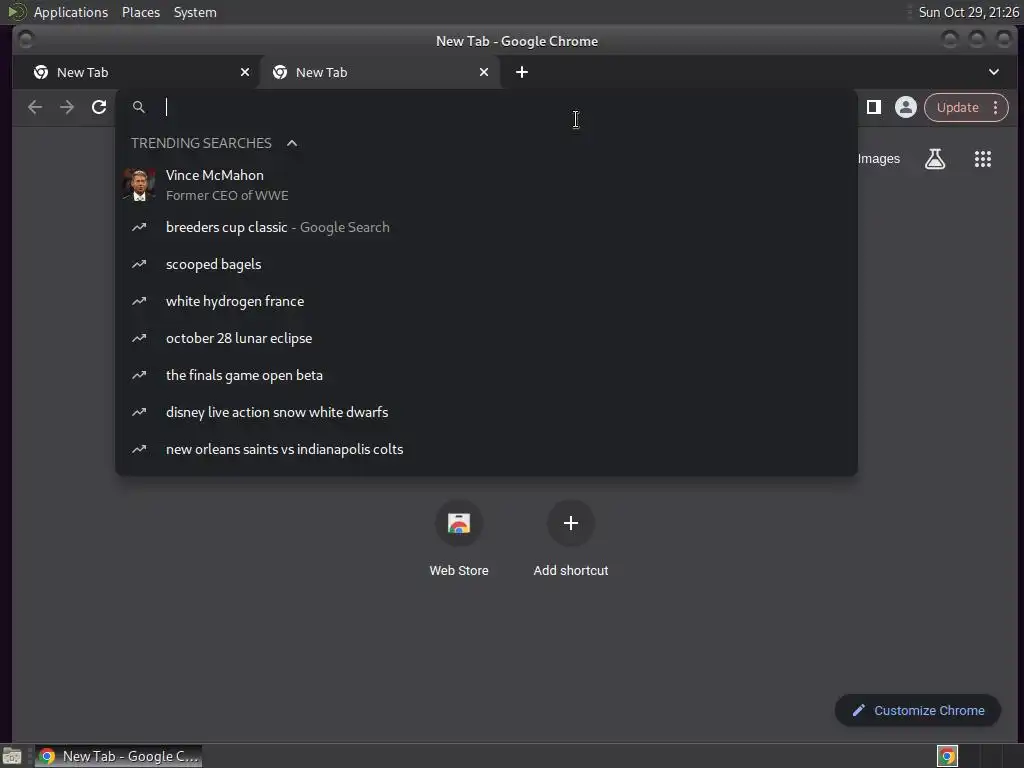This screenshot has height=768, width=1024.
Task: Click the Add shortcut plus icon
Action: click(x=571, y=523)
